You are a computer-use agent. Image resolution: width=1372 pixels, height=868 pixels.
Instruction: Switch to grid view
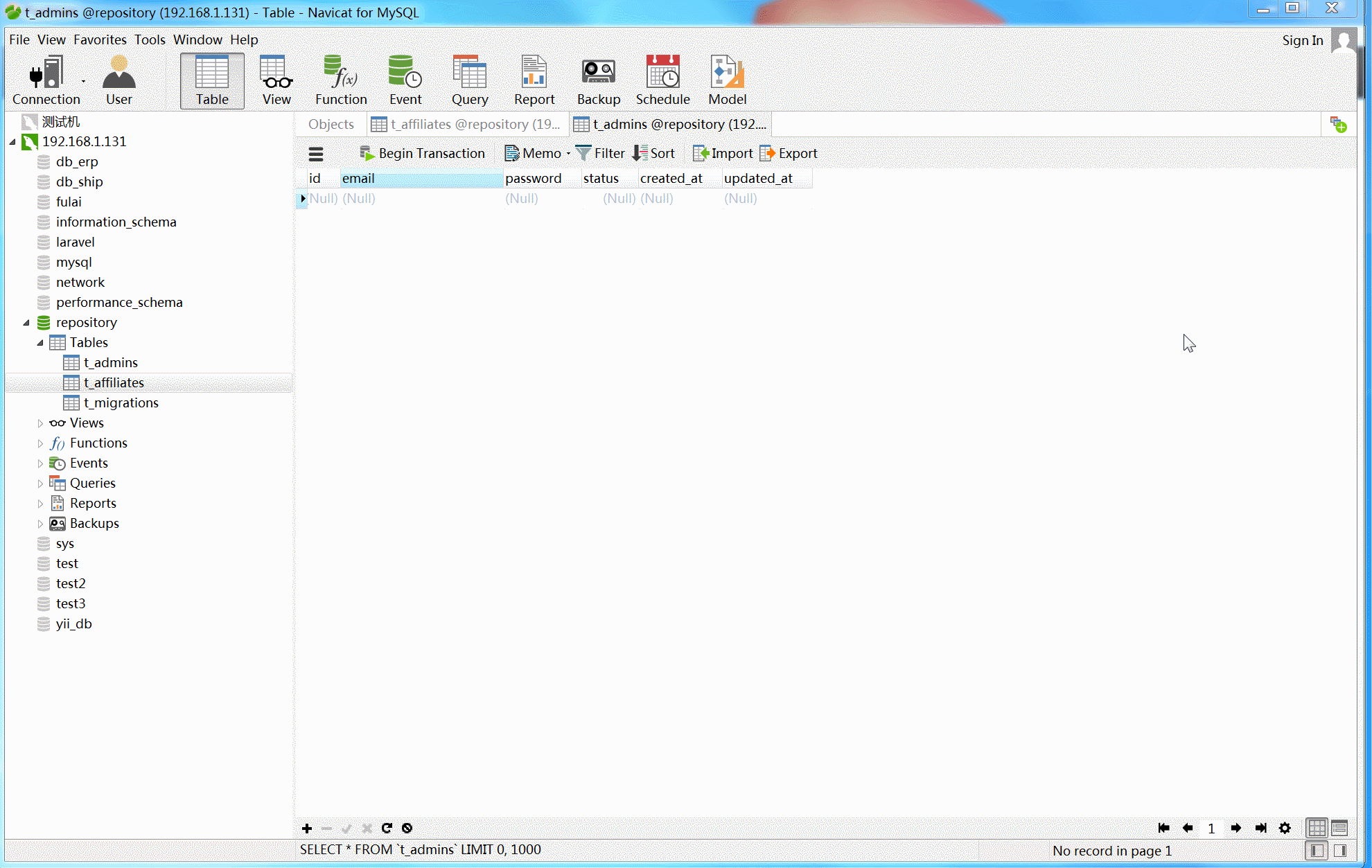pyautogui.click(x=1317, y=828)
